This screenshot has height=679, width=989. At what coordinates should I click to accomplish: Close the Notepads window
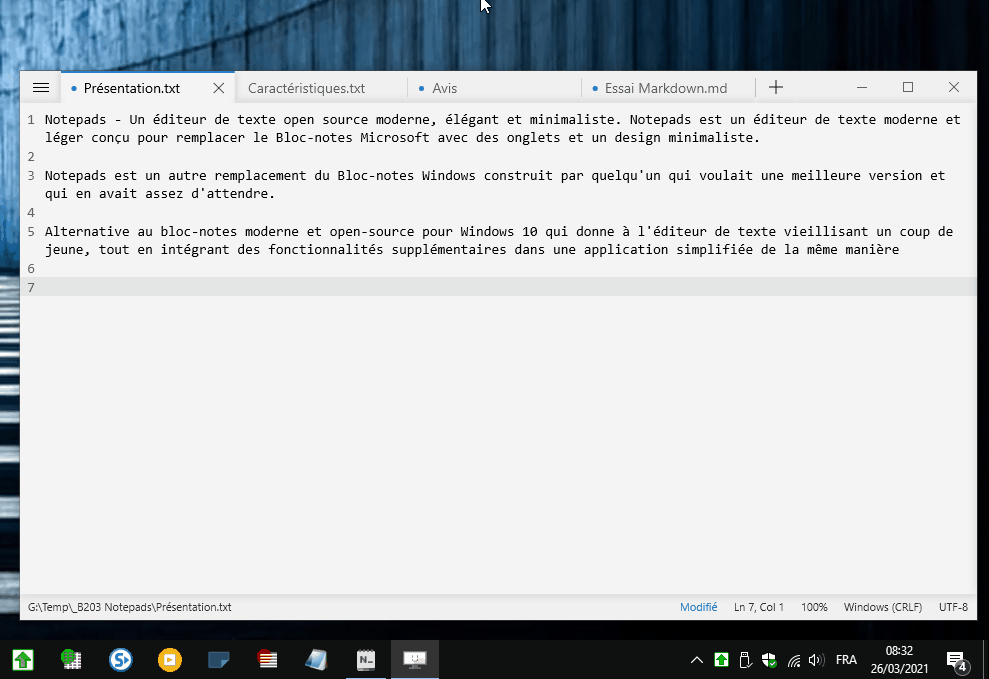coord(954,88)
